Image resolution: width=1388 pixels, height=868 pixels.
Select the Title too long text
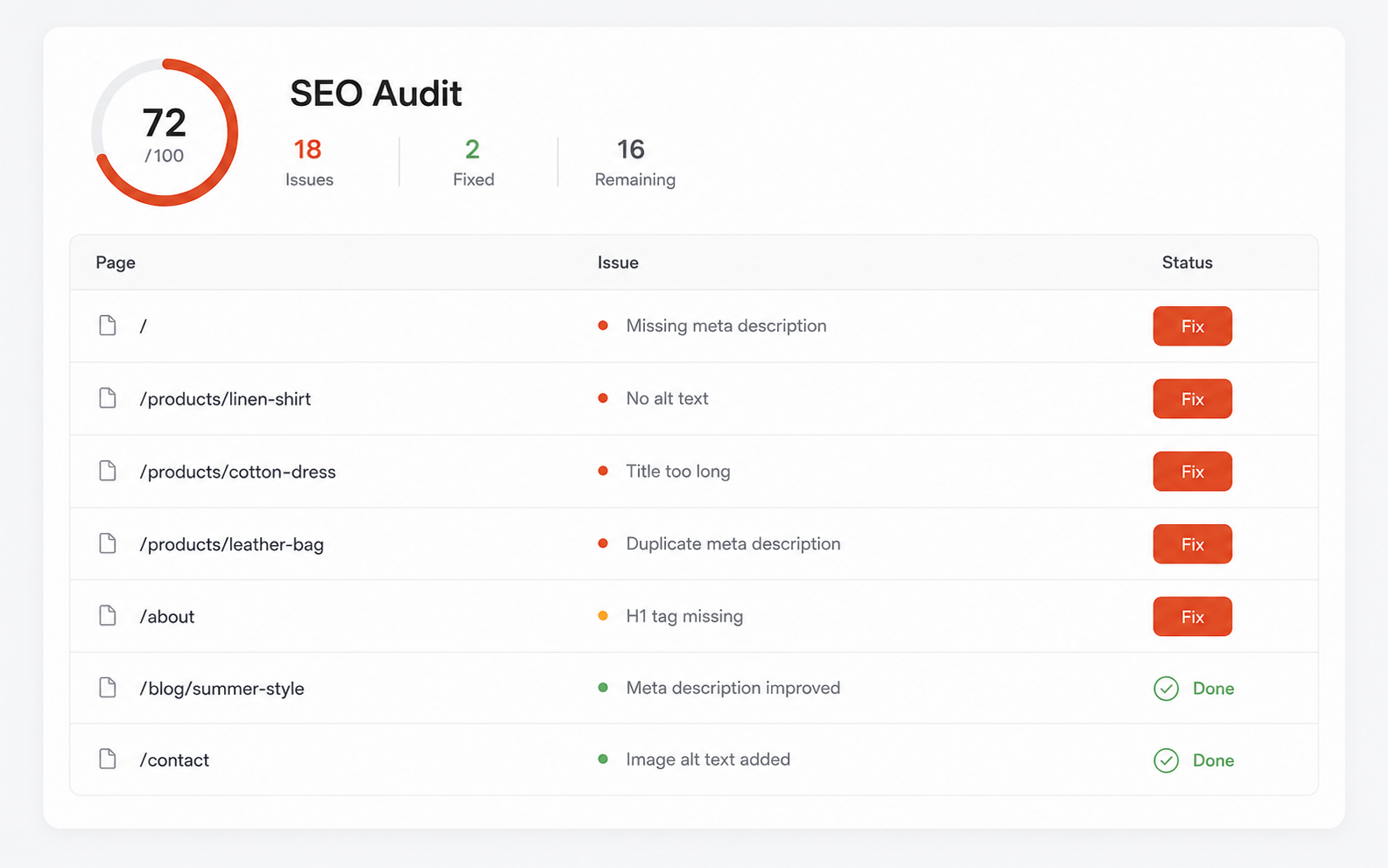[x=677, y=471]
